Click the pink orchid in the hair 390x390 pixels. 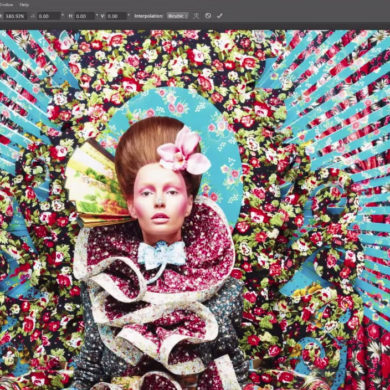183,152
